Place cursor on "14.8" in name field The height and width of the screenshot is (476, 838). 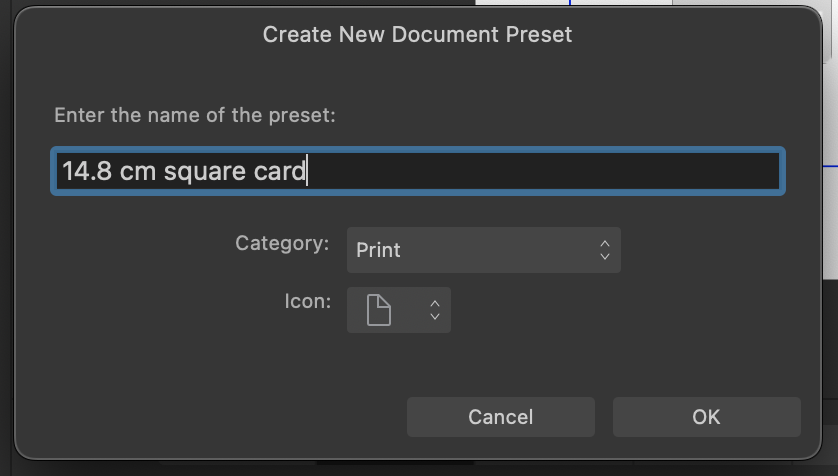click(87, 171)
